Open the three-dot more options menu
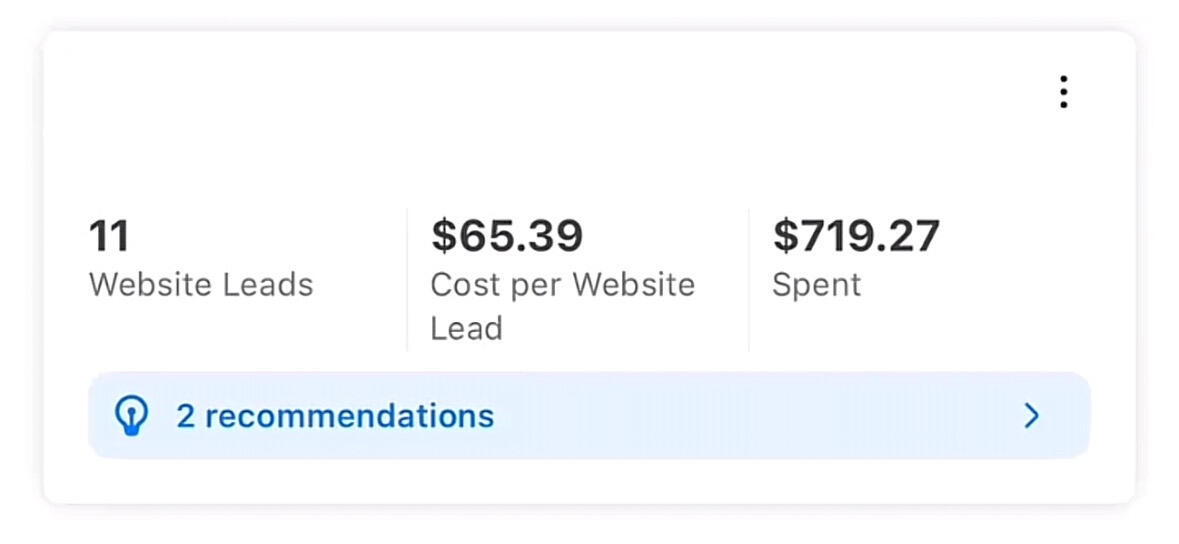Image resolution: width=1179 pixels, height=544 pixels. (1063, 92)
